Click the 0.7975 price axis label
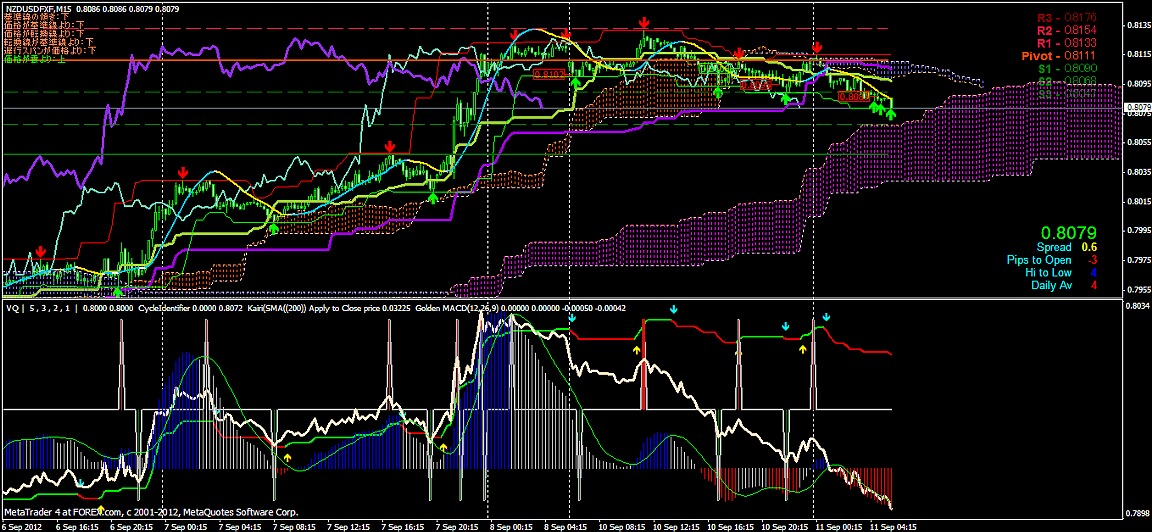This screenshot has width=1152, height=532. coord(1137,259)
